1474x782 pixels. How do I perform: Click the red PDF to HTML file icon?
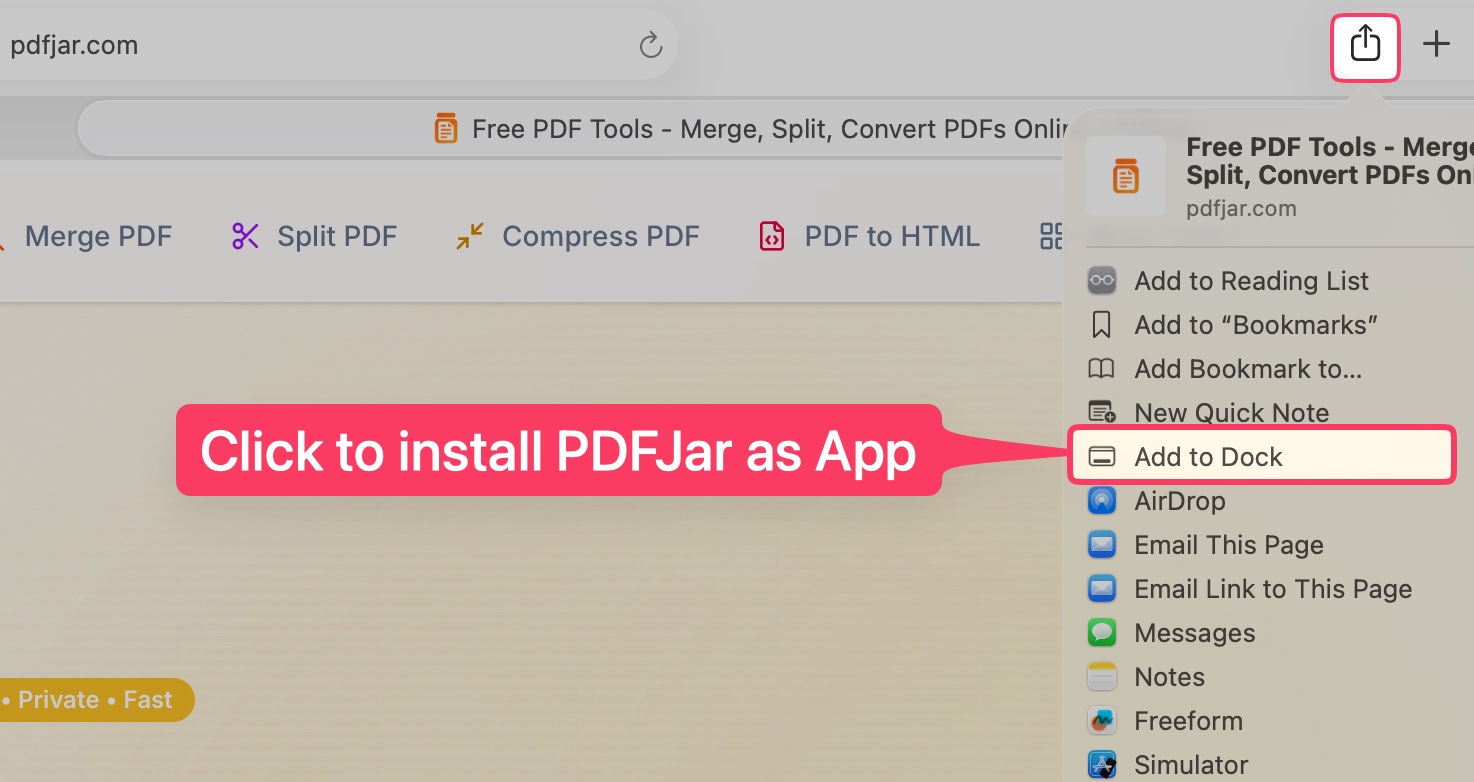(x=771, y=236)
